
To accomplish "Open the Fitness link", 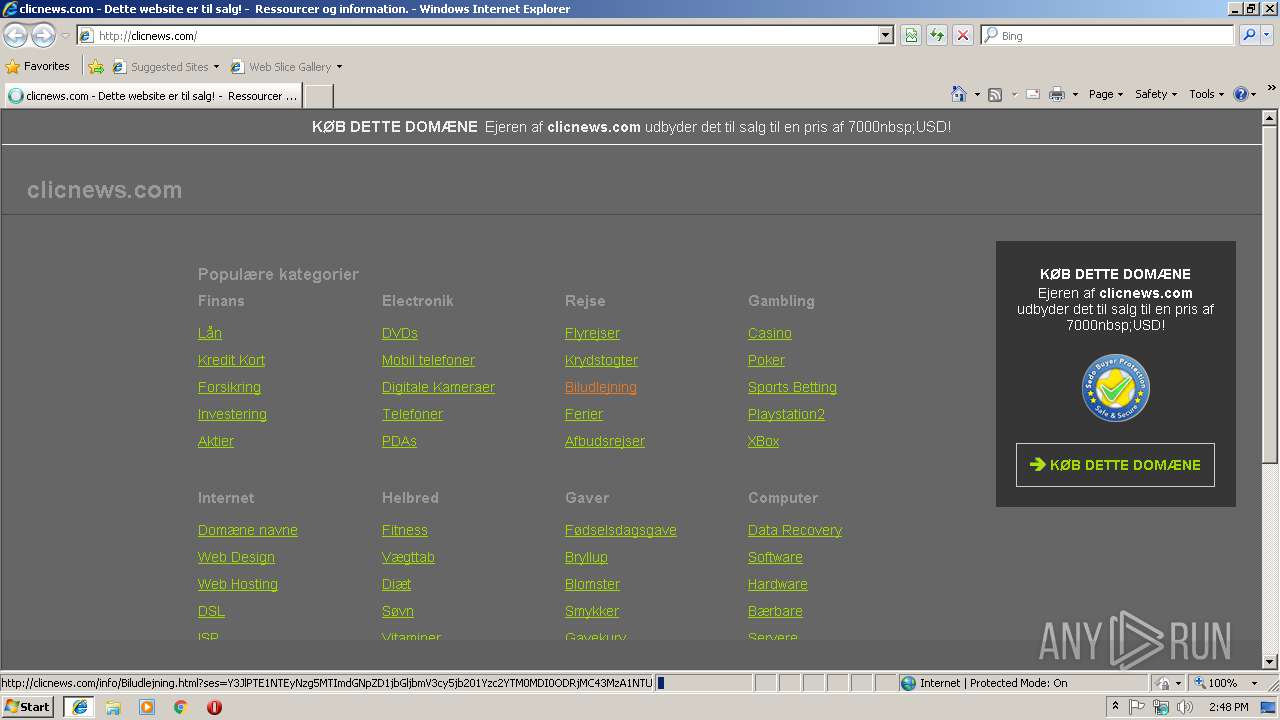I will pos(405,530).
